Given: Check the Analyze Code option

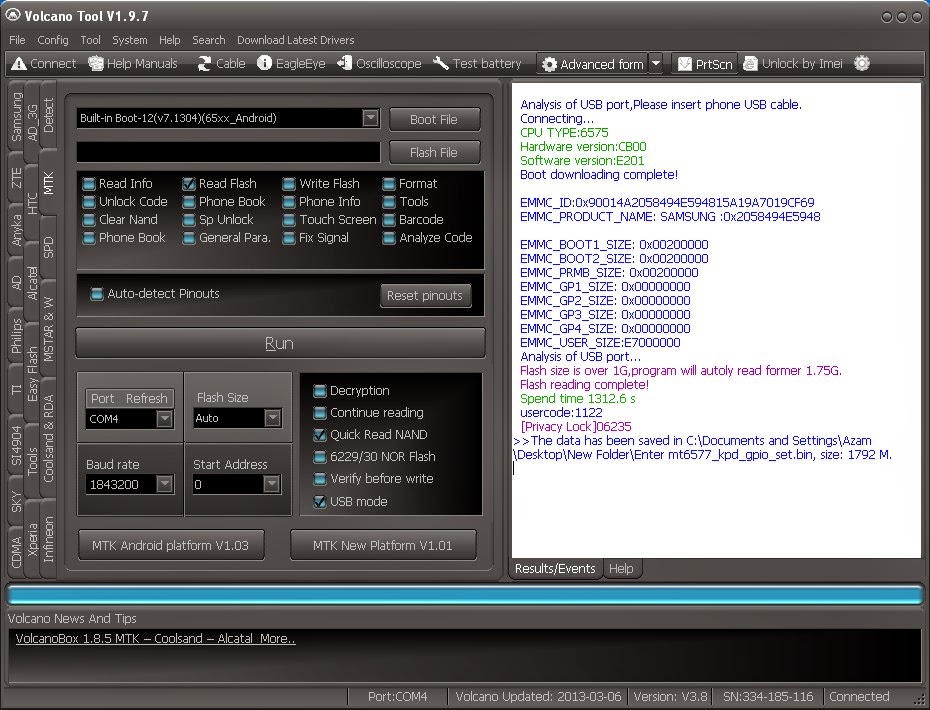Looking at the screenshot, I should (388, 238).
